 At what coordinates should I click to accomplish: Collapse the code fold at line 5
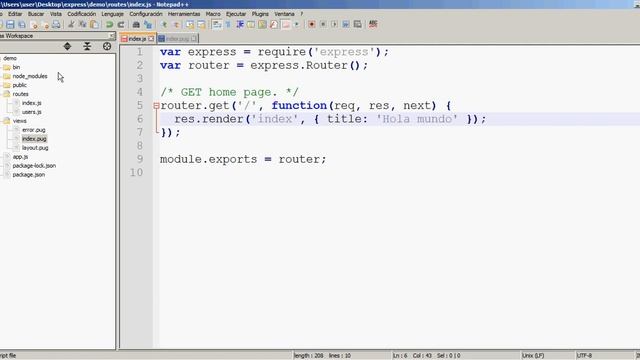click(x=156, y=106)
